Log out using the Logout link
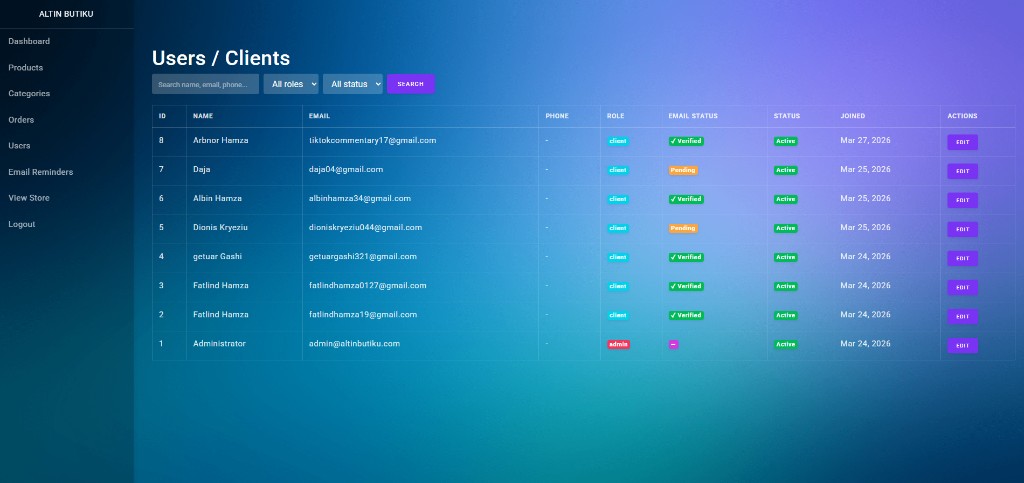Screen dimensions: 1024x483 point(22,224)
